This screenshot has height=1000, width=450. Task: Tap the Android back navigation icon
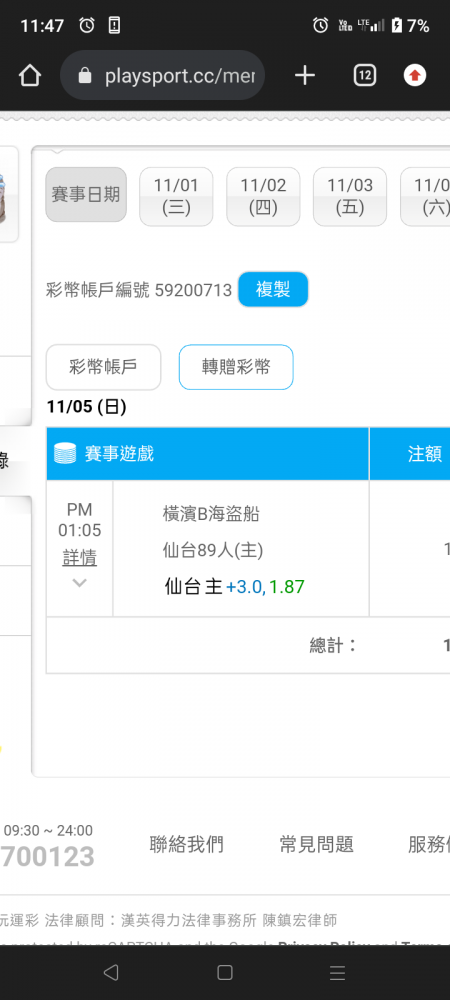point(111,972)
